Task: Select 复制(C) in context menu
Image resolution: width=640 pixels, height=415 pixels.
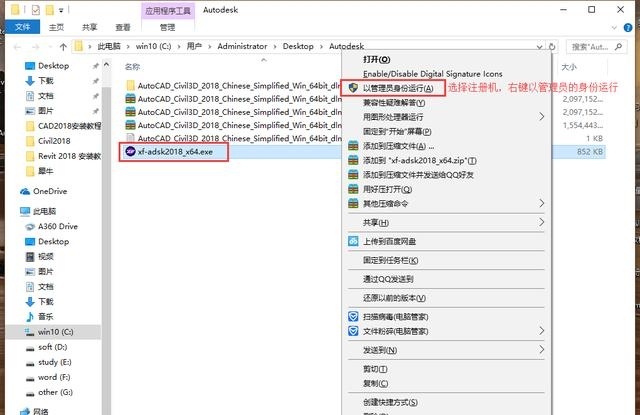Action: (x=376, y=384)
